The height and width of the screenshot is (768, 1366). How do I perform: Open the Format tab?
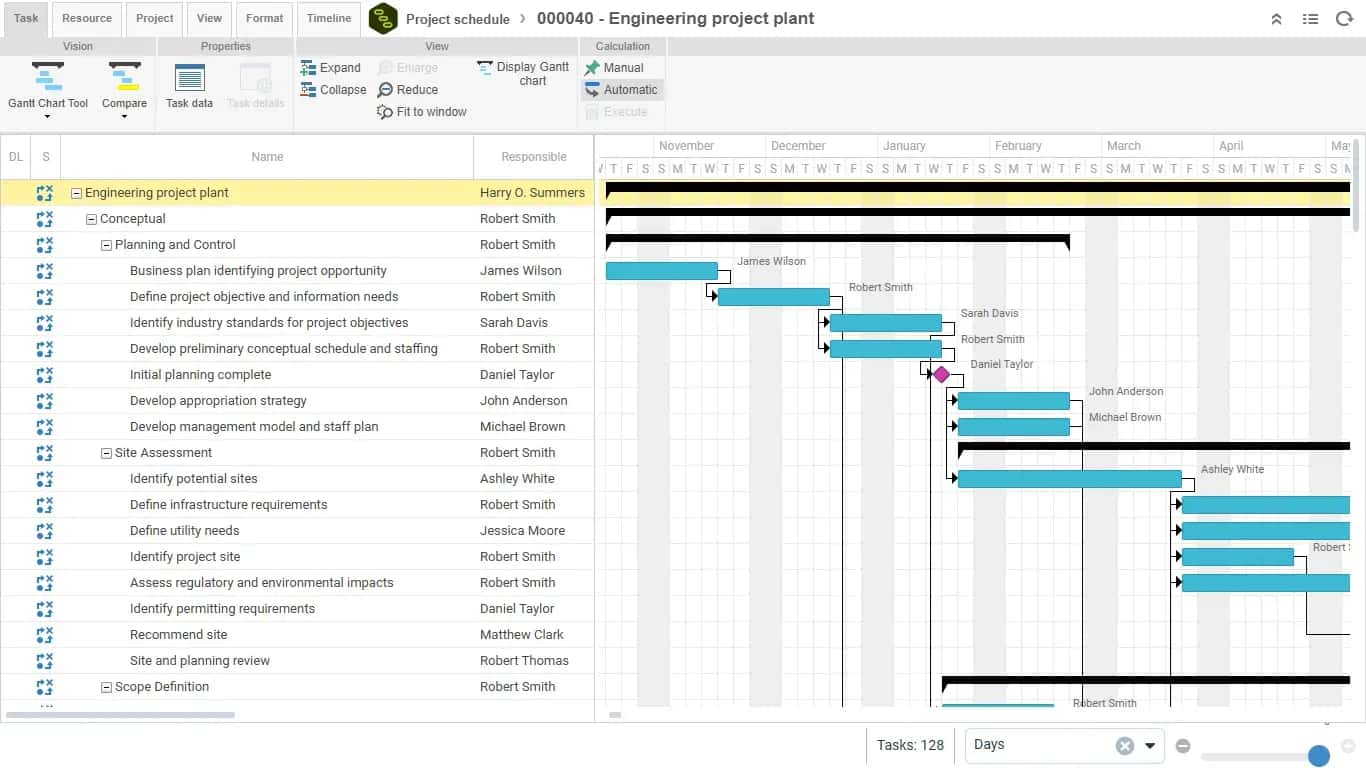(x=265, y=19)
